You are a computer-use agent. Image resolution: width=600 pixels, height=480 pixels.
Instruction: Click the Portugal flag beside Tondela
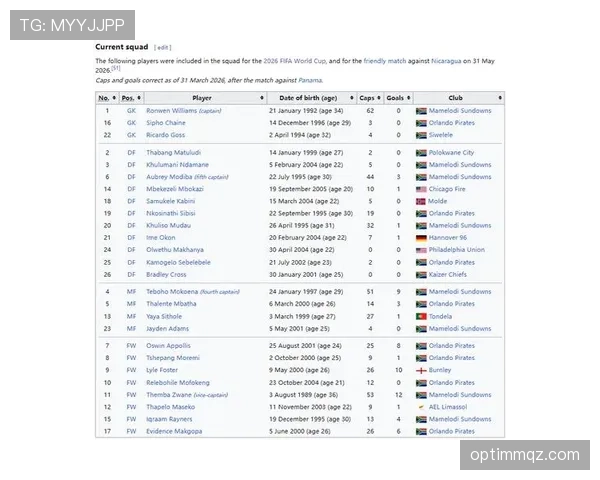421,317
